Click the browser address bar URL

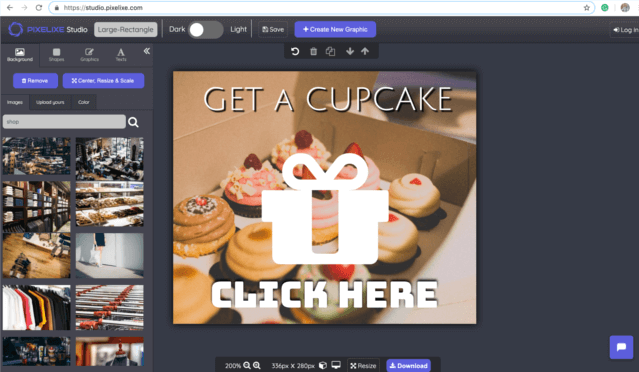coord(103,7)
